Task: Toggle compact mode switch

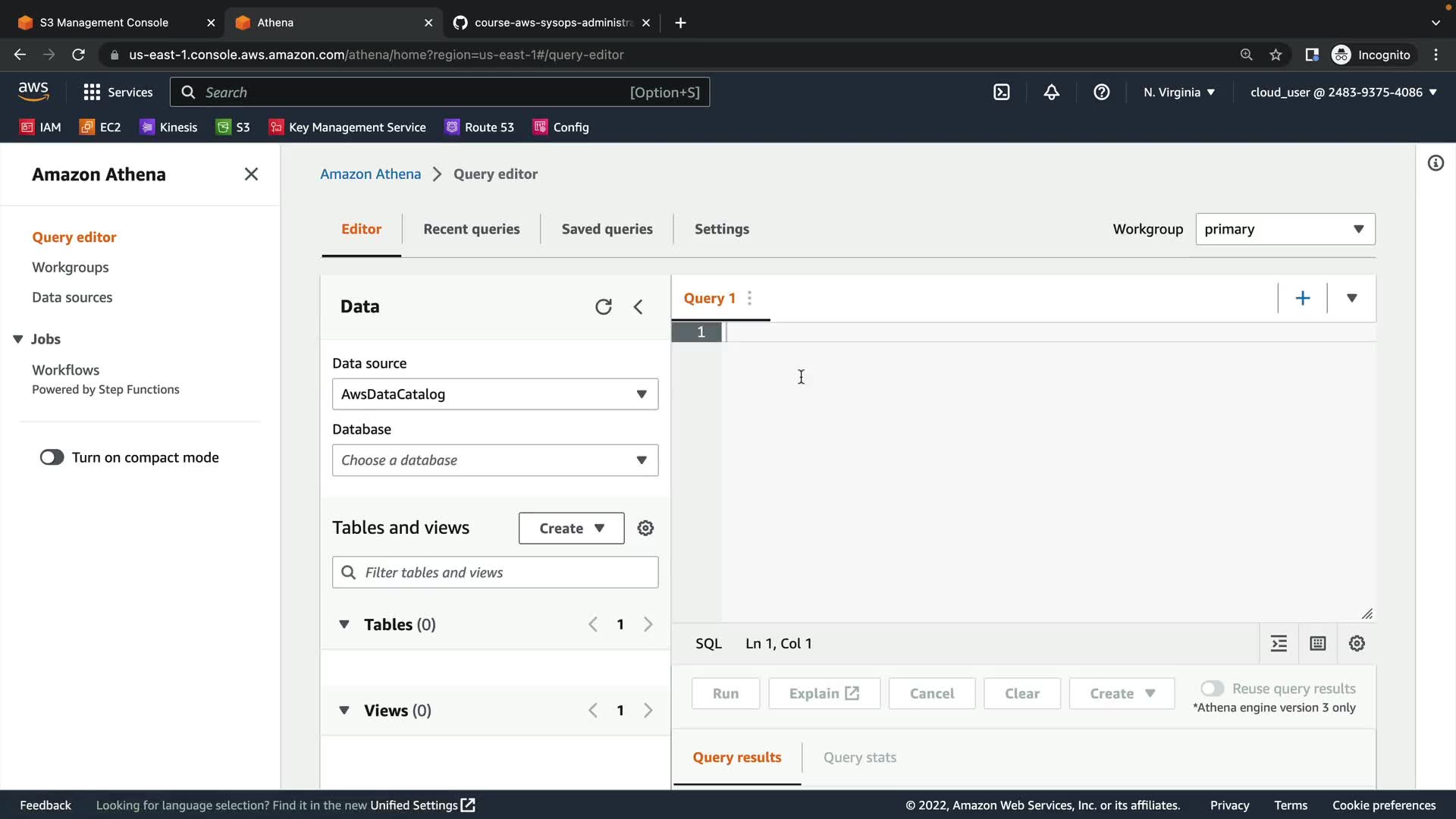Action: tap(52, 457)
